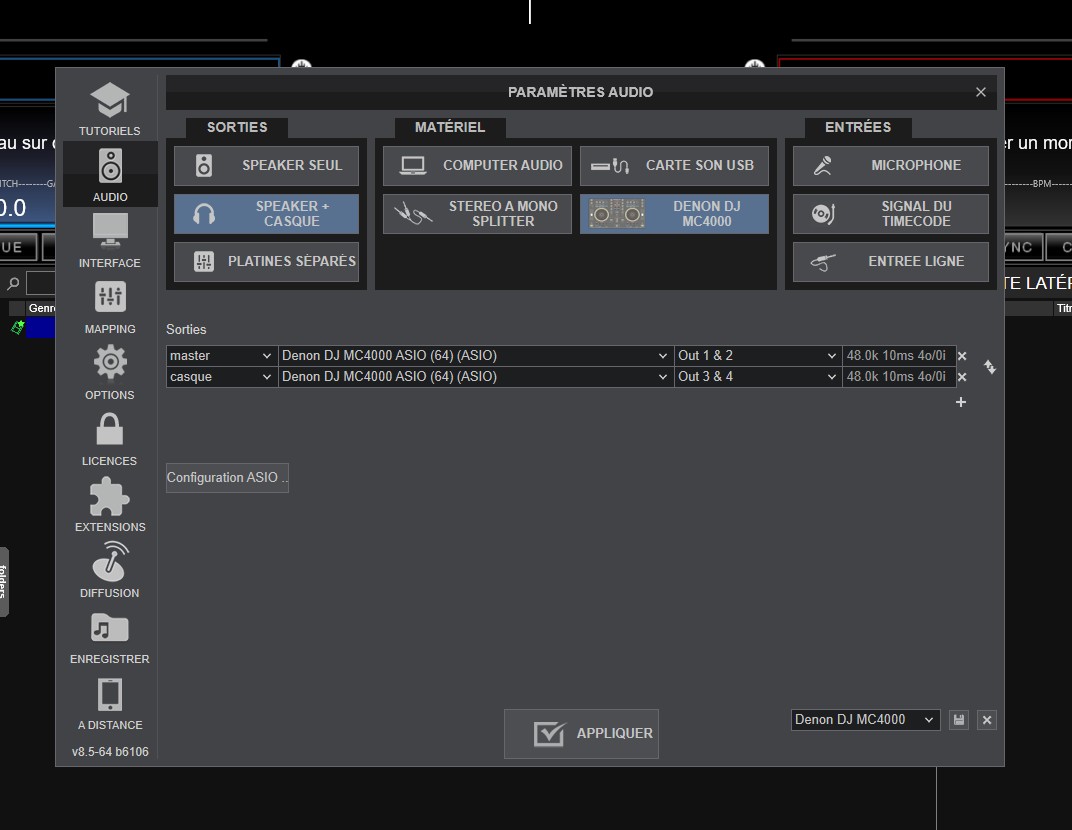Select Computer Audio hardware
The width and height of the screenshot is (1072, 830).
(477, 165)
